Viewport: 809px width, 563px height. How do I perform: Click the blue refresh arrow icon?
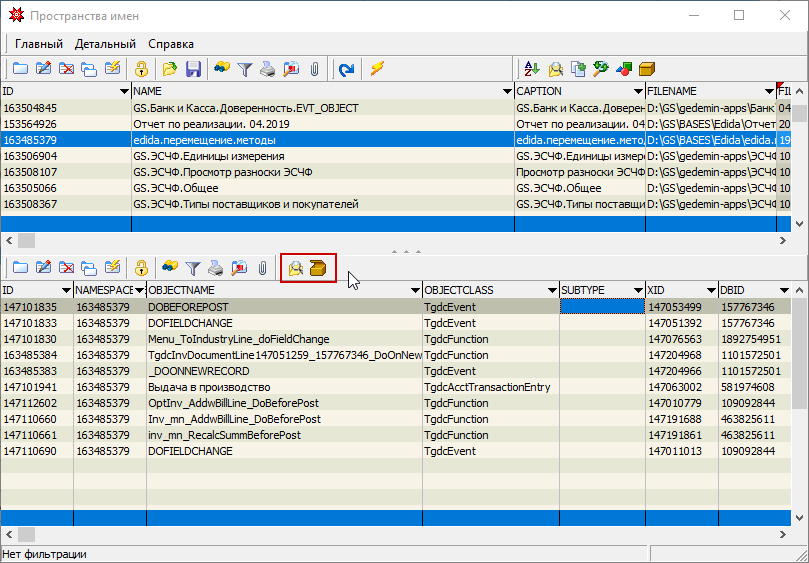[x=346, y=69]
